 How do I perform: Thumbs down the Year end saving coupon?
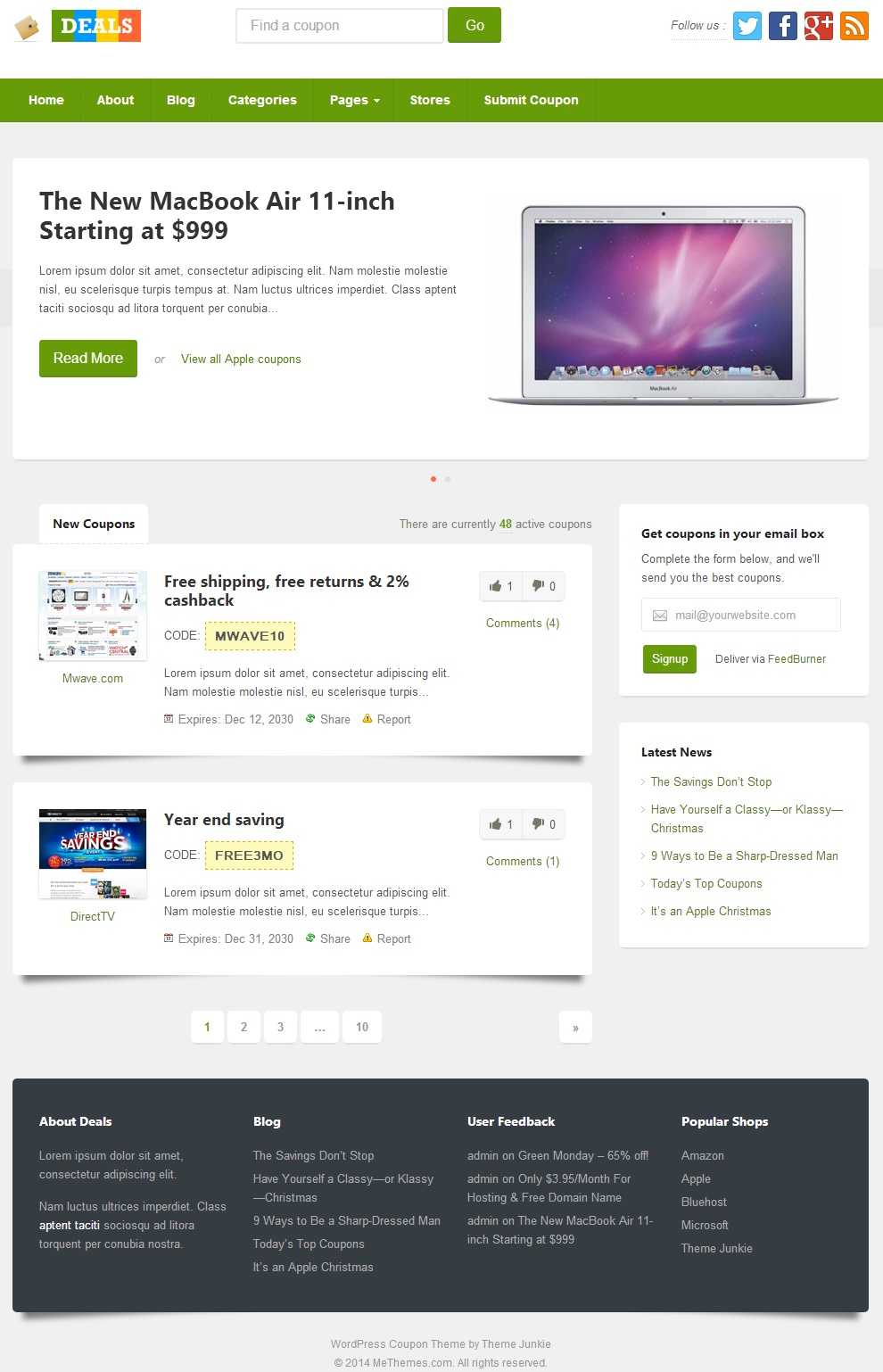[x=543, y=824]
